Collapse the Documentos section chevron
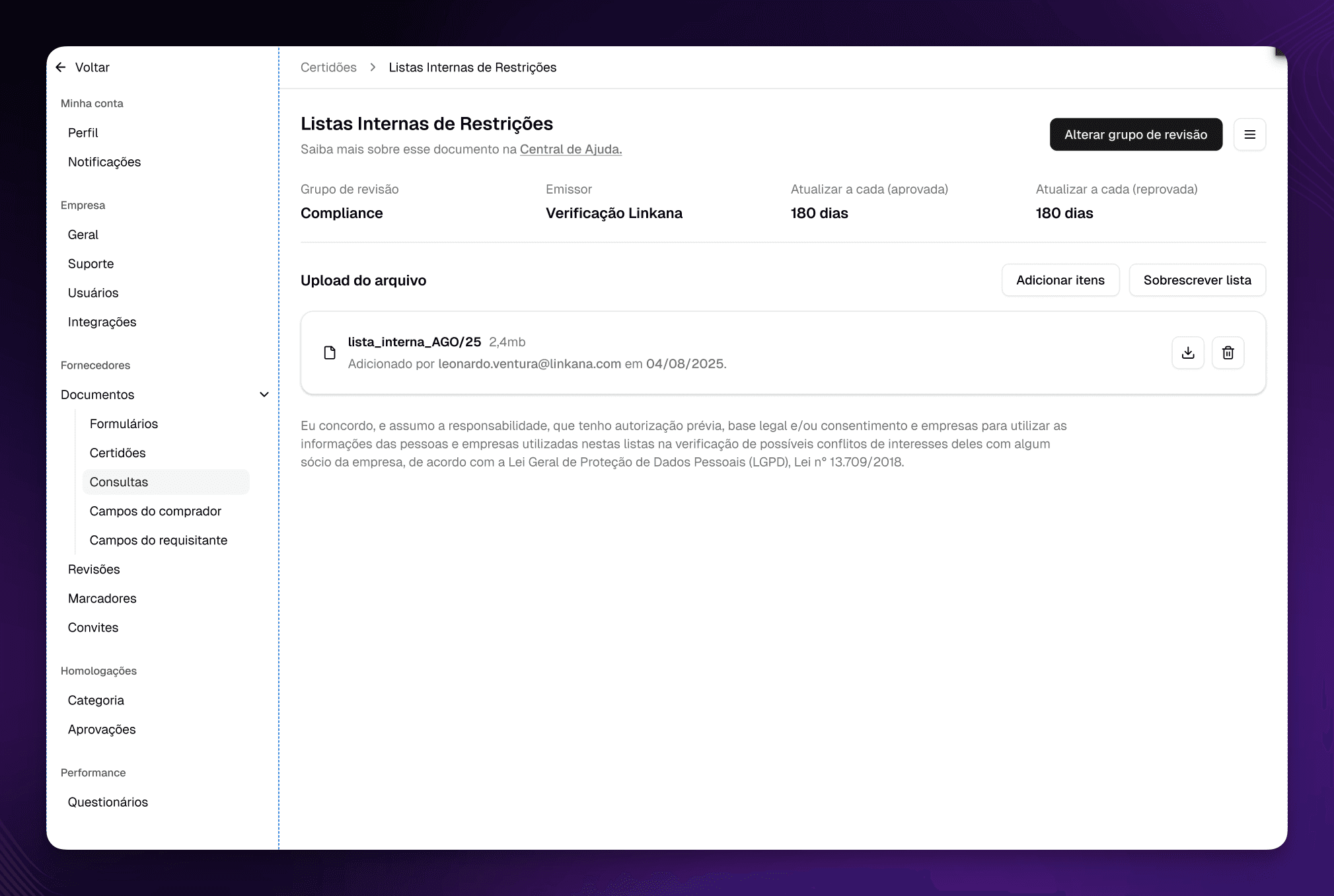This screenshot has height=896, width=1334. 264,394
